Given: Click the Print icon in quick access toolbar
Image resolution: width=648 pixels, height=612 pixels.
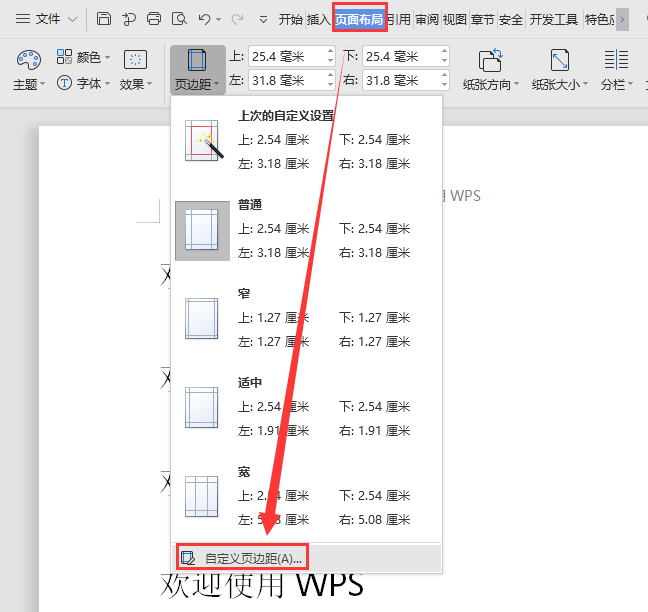Looking at the screenshot, I should tap(154, 18).
